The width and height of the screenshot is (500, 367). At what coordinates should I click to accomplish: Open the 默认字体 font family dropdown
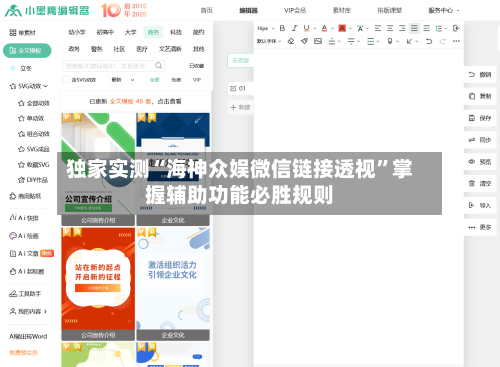269,41
